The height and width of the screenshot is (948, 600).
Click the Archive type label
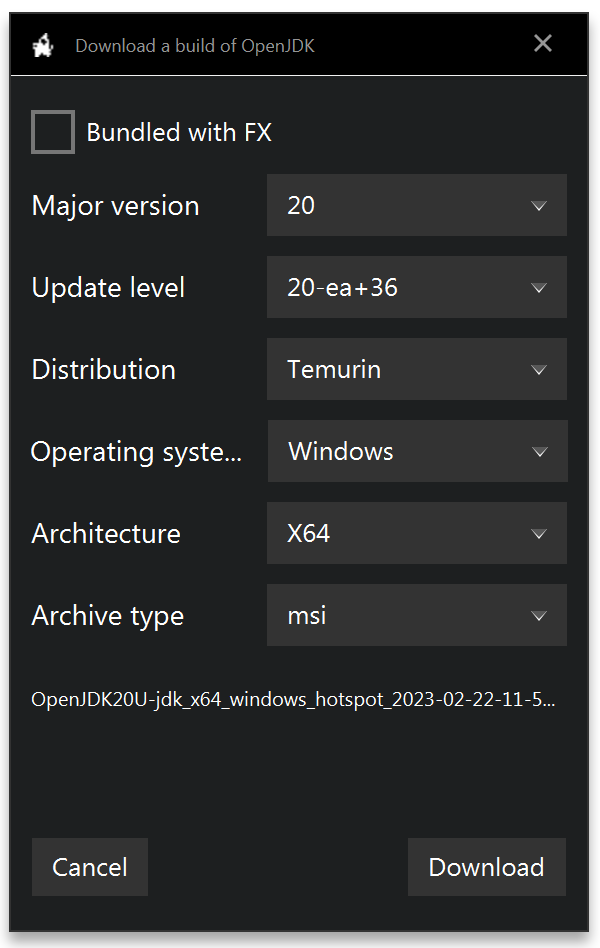point(108,616)
